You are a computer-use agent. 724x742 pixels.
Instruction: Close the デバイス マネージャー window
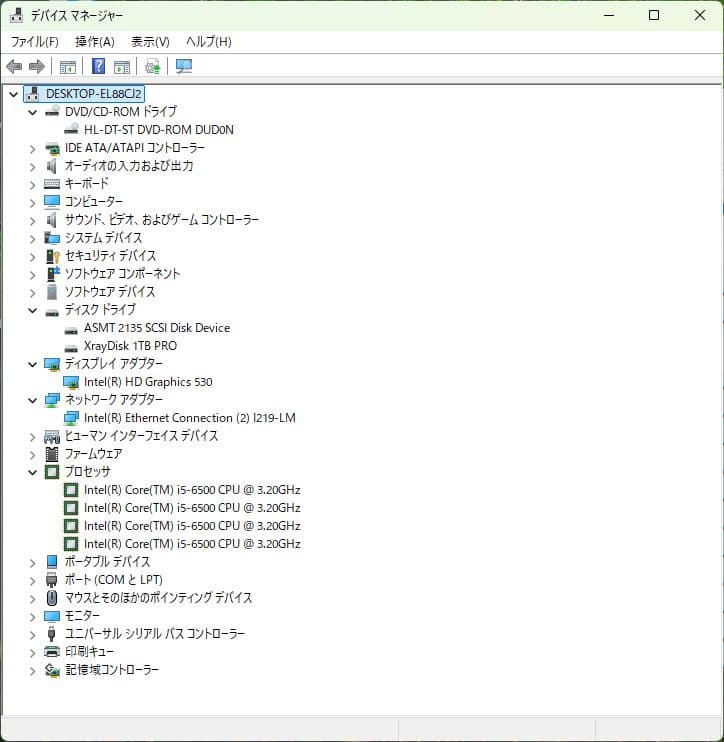point(700,15)
